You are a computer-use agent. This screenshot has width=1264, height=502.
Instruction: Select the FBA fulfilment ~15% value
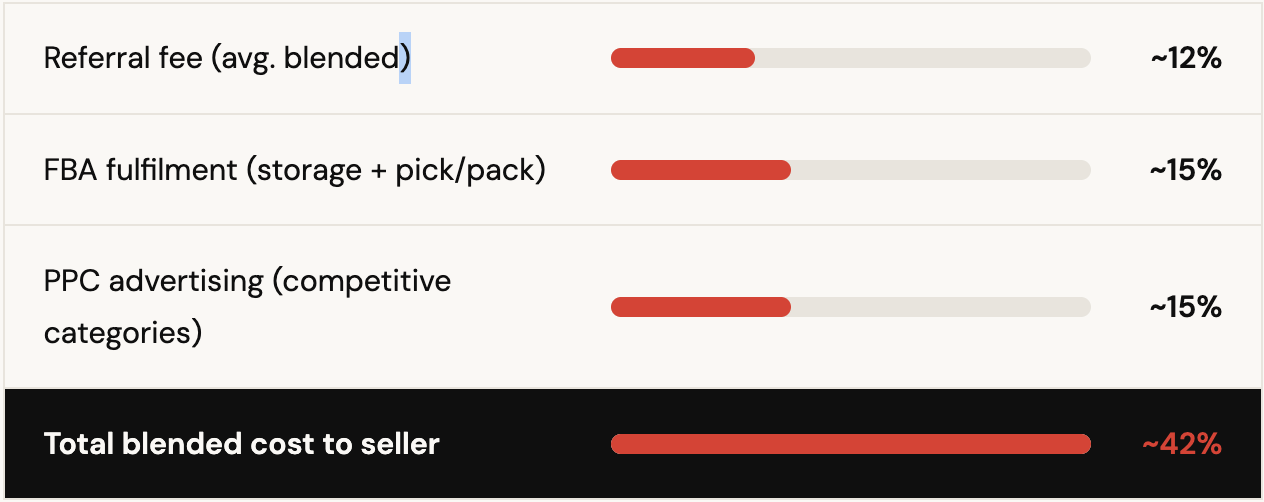[1186, 171]
